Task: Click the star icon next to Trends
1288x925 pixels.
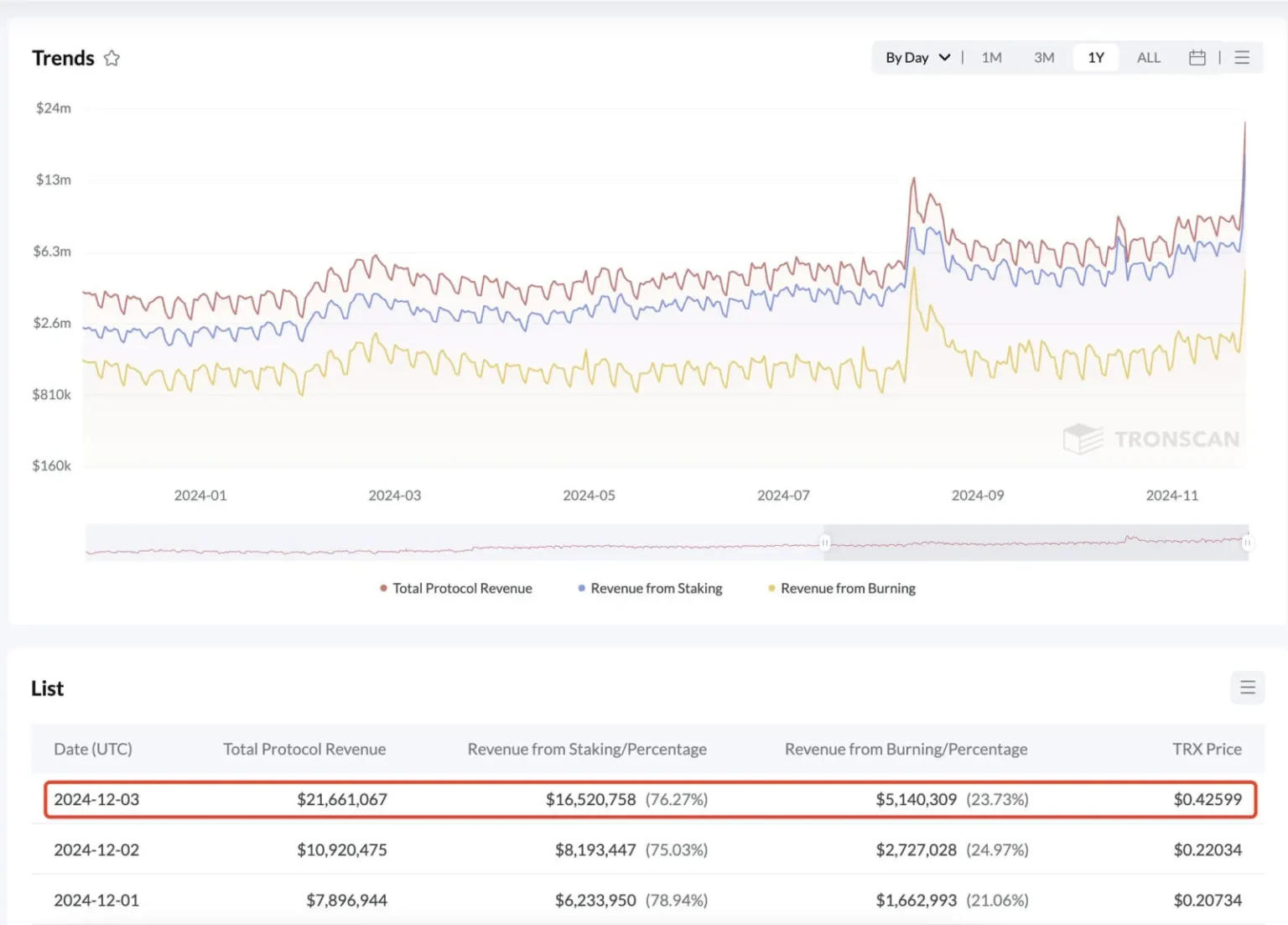Action: point(112,58)
